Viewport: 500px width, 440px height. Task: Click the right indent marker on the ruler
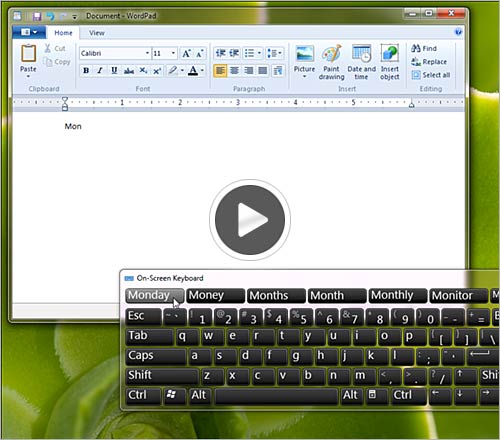pyautogui.click(x=412, y=105)
